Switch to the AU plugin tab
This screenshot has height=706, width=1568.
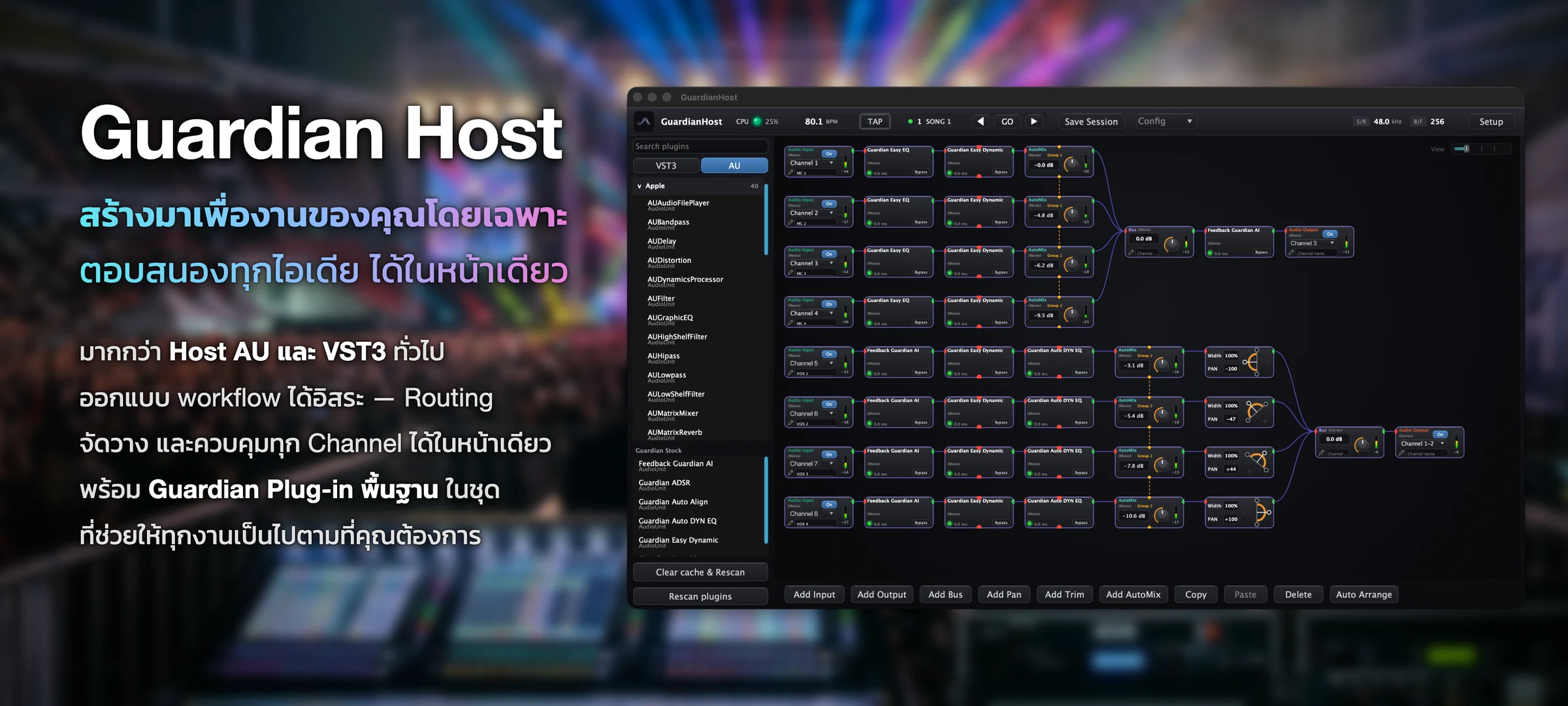734,166
